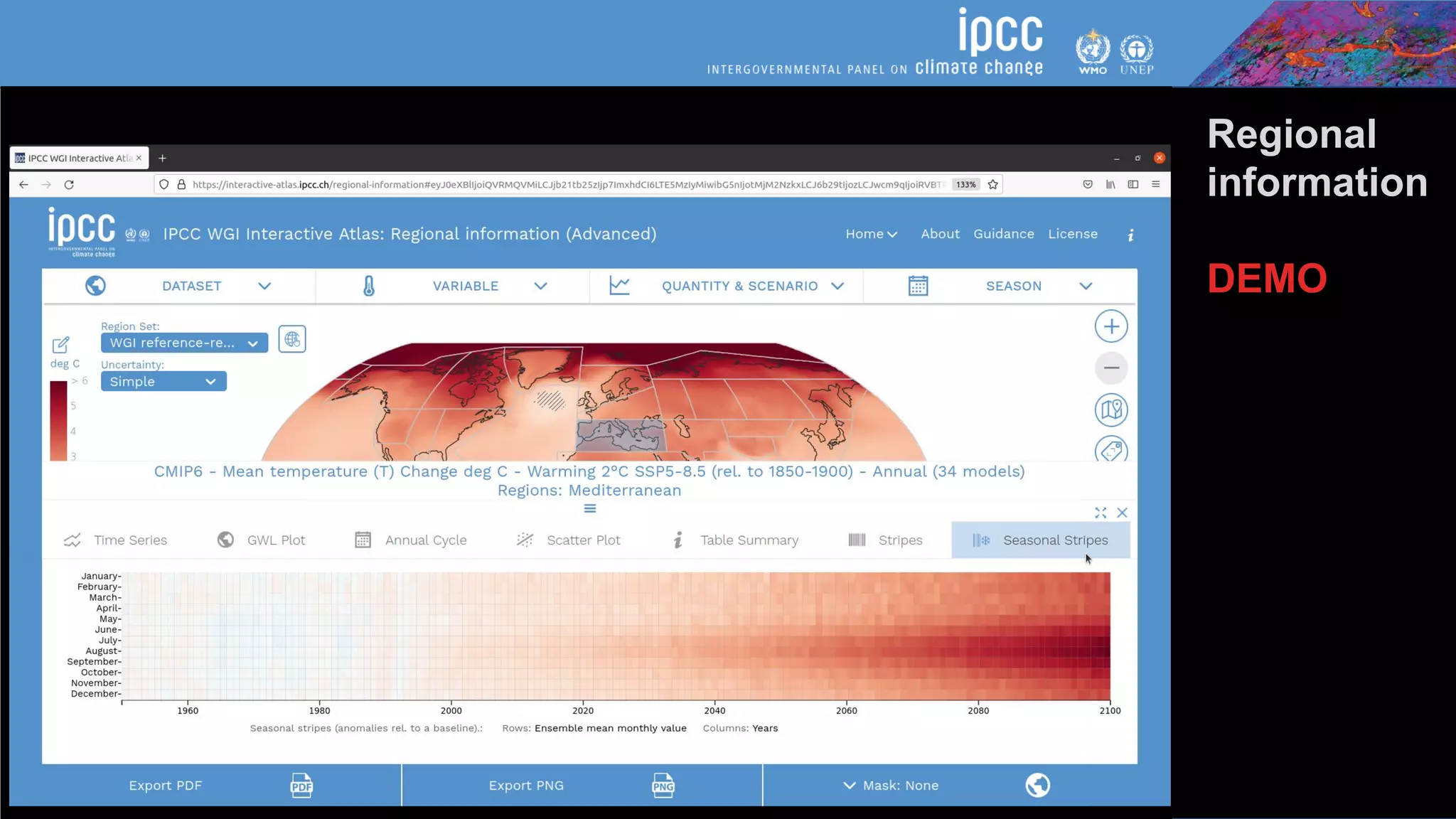This screenshot has height=819, width=1456.
Task: Click the highlighted Mediterranean region on map
Action: coord(621,435)
